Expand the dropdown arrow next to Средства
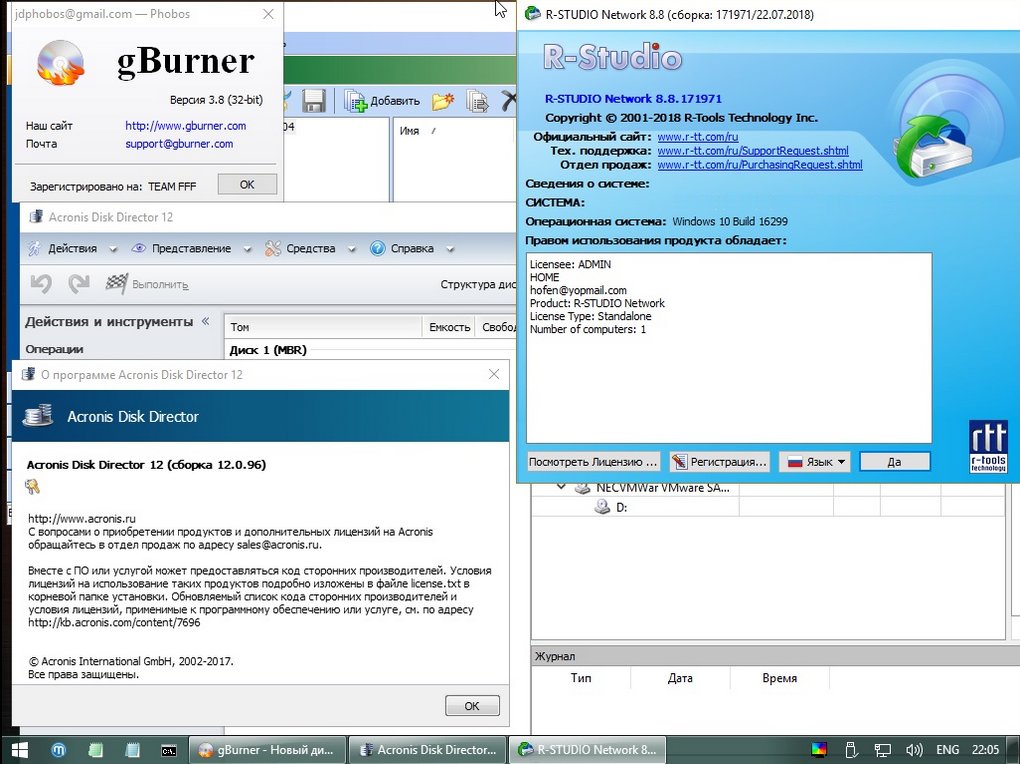Viewport: 1020px width, 764px height. (352, 249)
